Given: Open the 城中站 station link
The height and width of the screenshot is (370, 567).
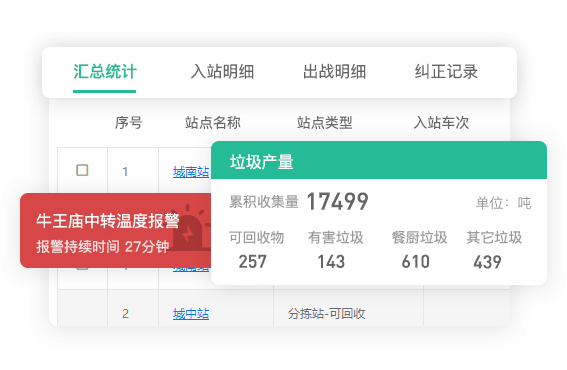Looking at the screenshot, I should (191, 314).
